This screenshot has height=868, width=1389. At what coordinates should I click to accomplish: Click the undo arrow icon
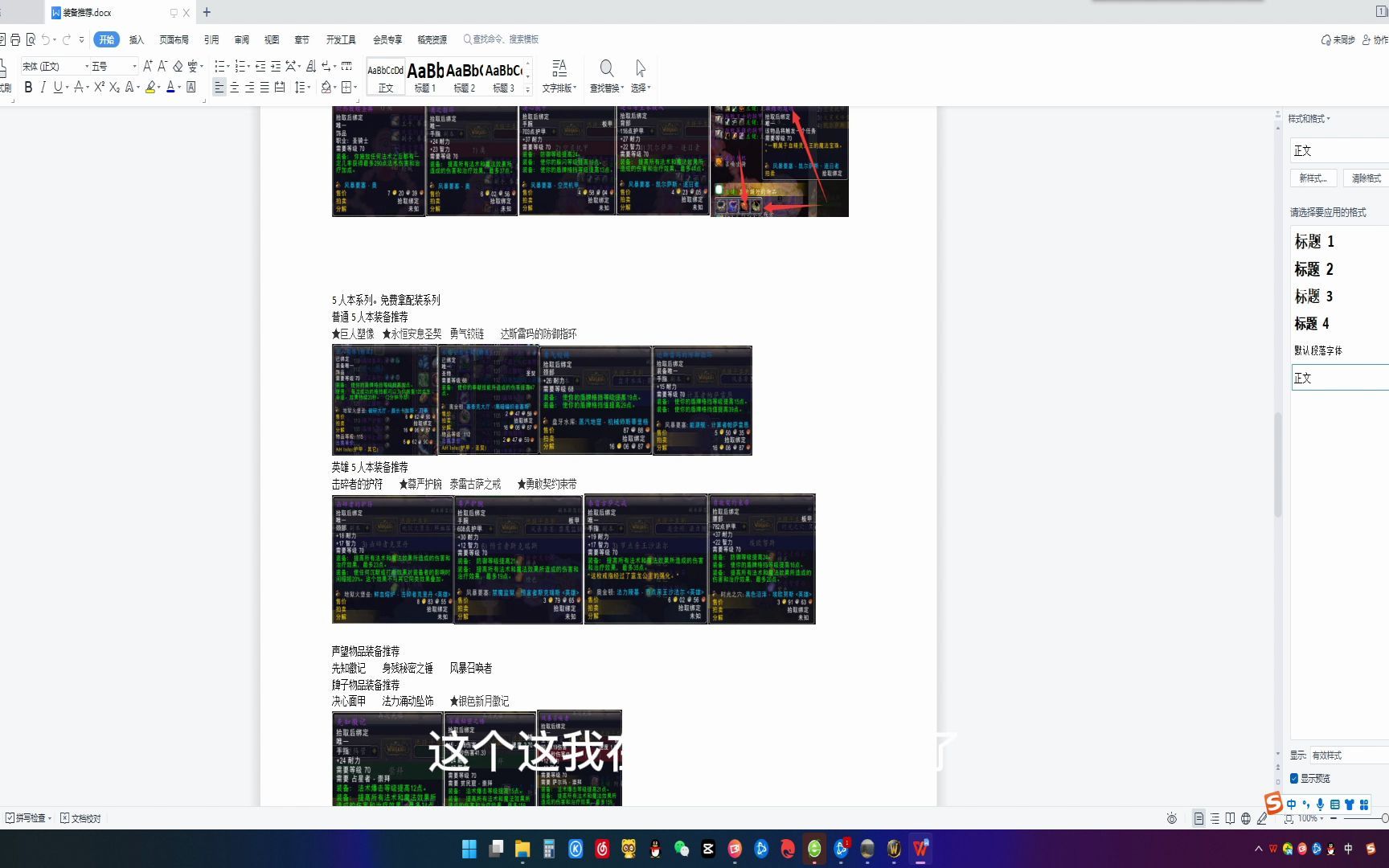click(x=46, y=39)
